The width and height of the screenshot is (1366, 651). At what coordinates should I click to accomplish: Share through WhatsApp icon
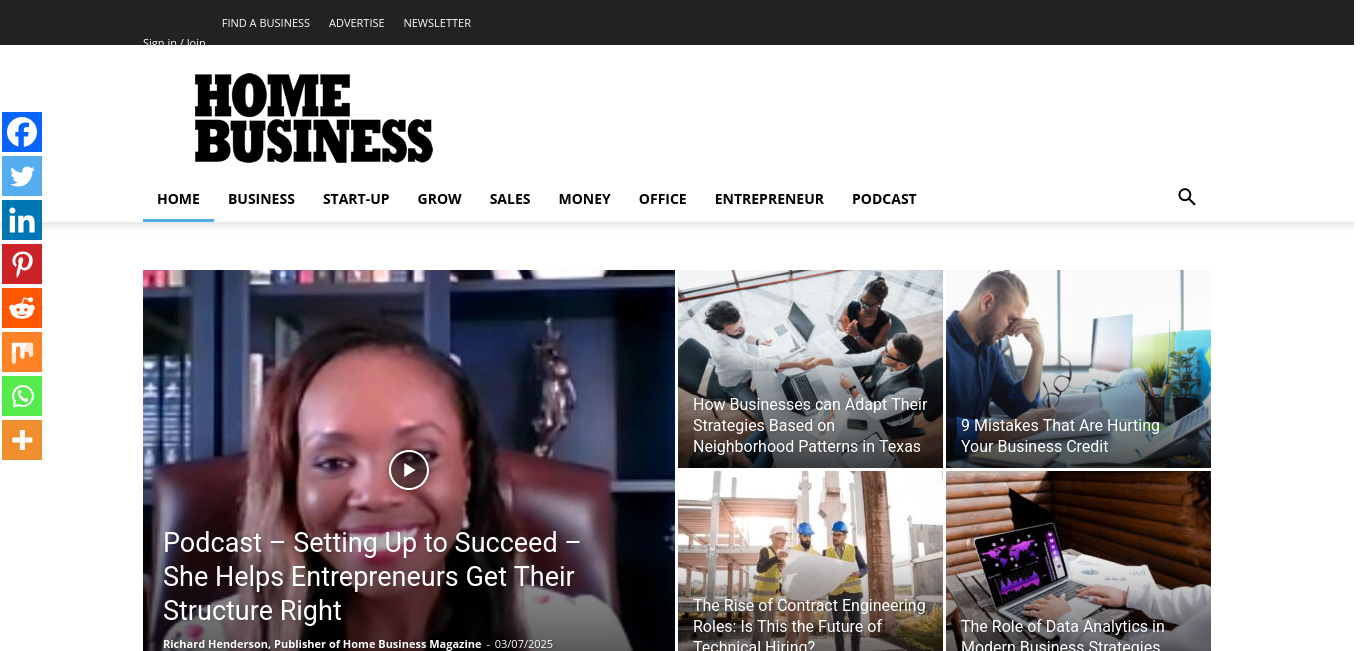pyautogui.click(x=22, y=396)
